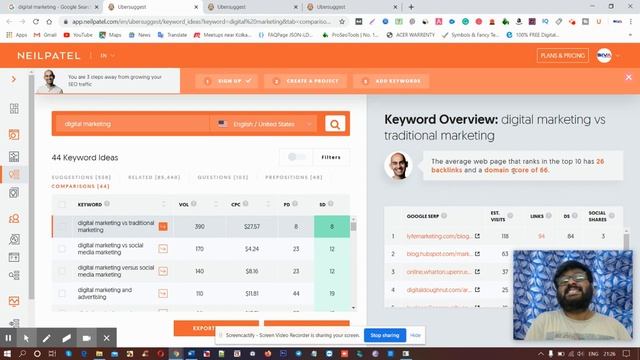The image size is (640, 360).
Task: Check the select-all checkbox in keyword table header
Action: tap(62, 204)
